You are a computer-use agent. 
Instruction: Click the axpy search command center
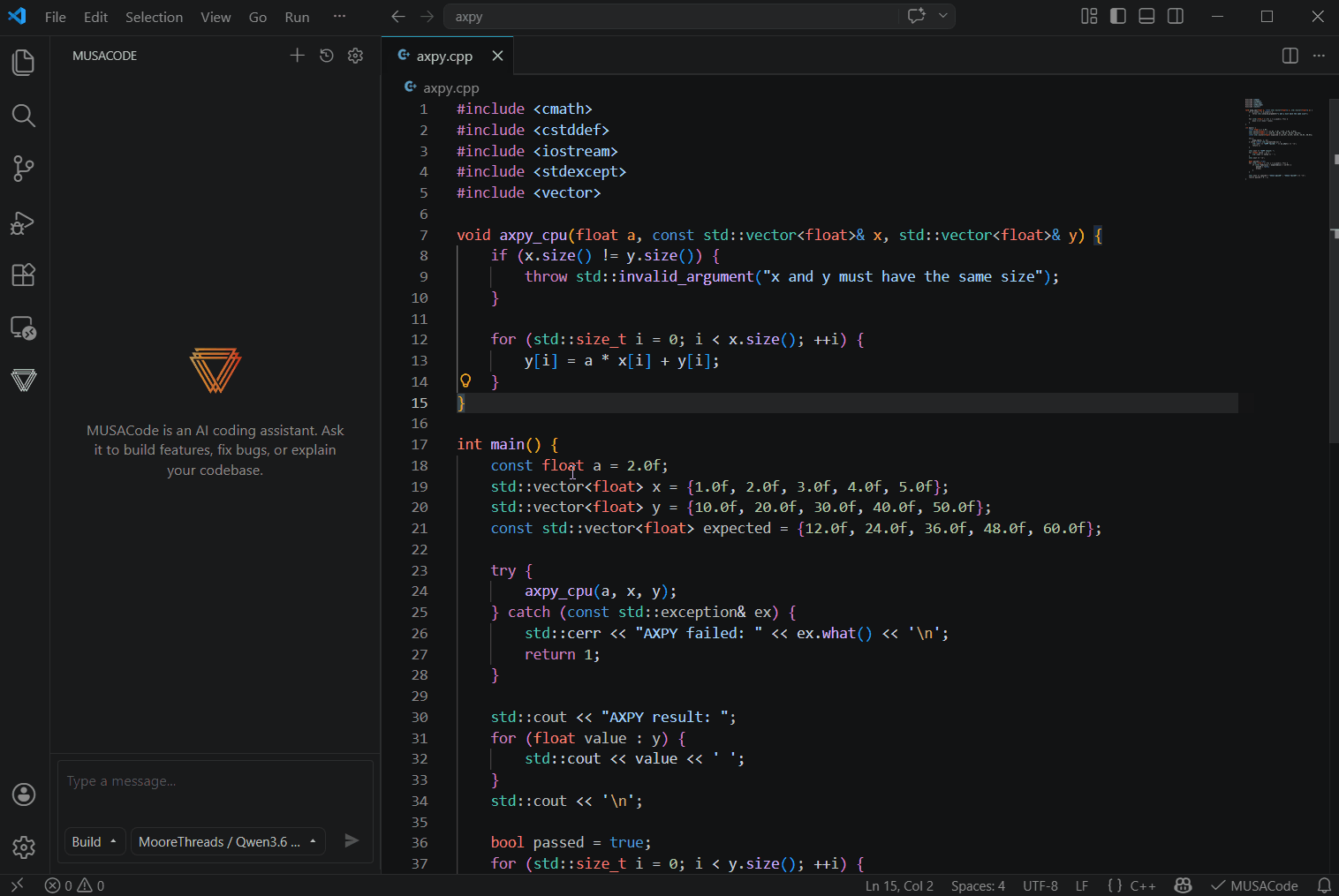click(673, 17)
